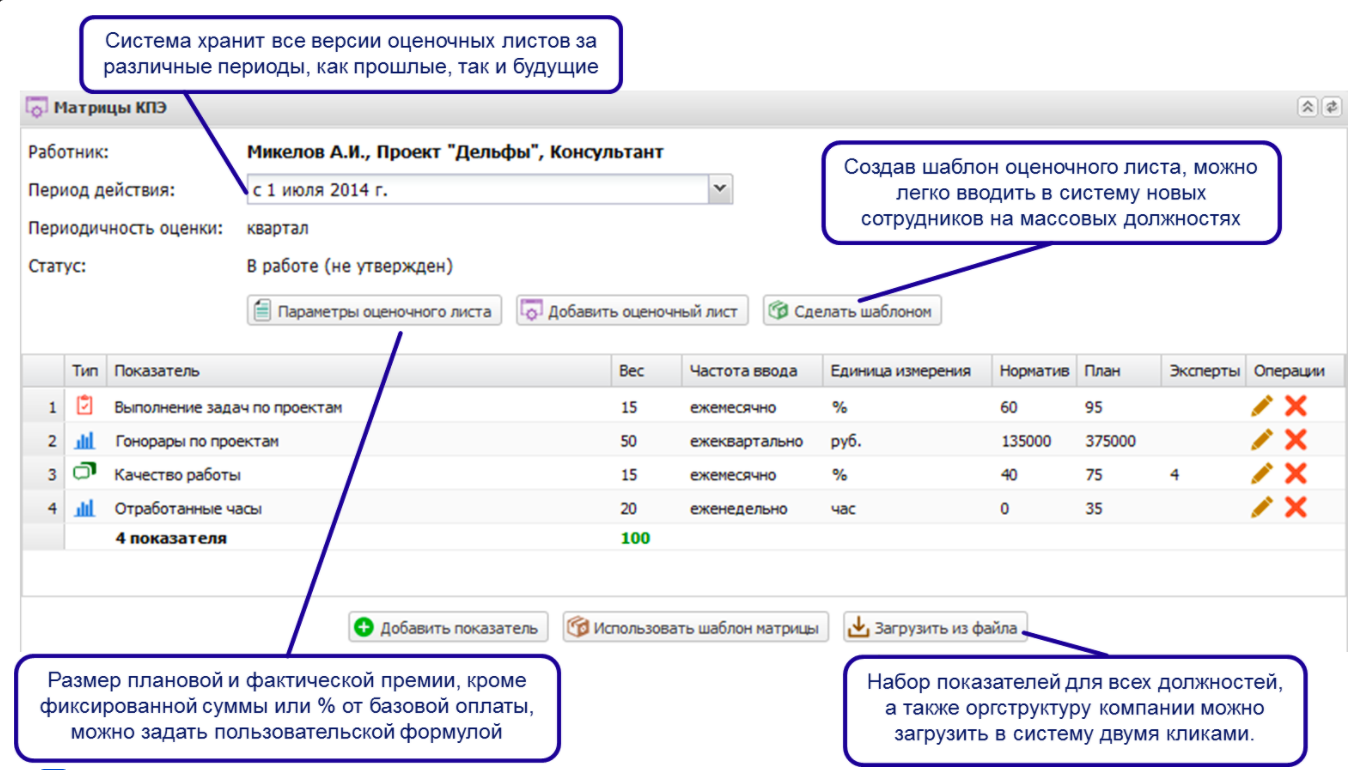The image size is (1352, 770).
Task: Click the 'Эксперты' column header
Action: coord(1205,371)
